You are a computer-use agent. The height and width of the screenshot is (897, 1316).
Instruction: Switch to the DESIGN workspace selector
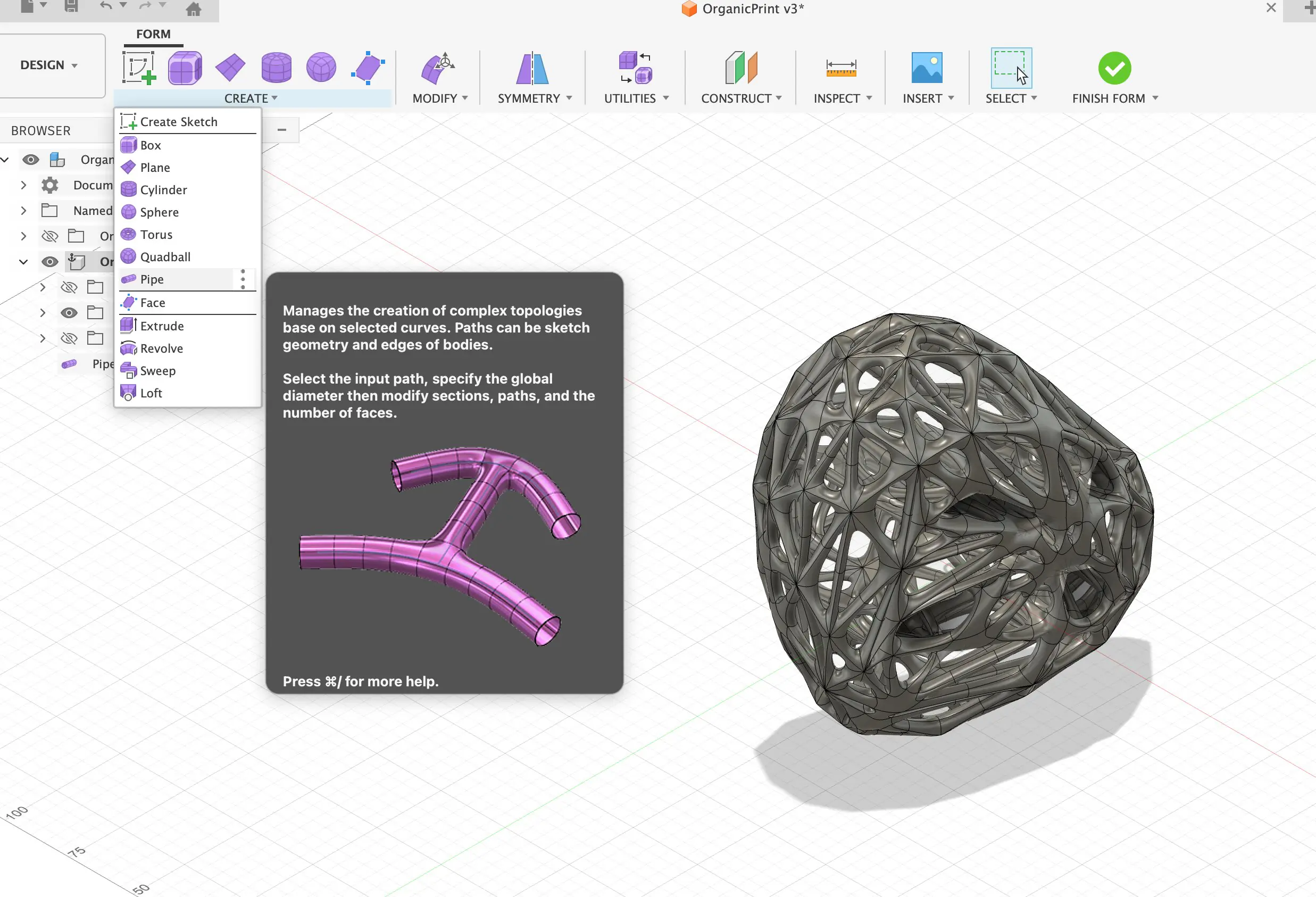point(48,65)
